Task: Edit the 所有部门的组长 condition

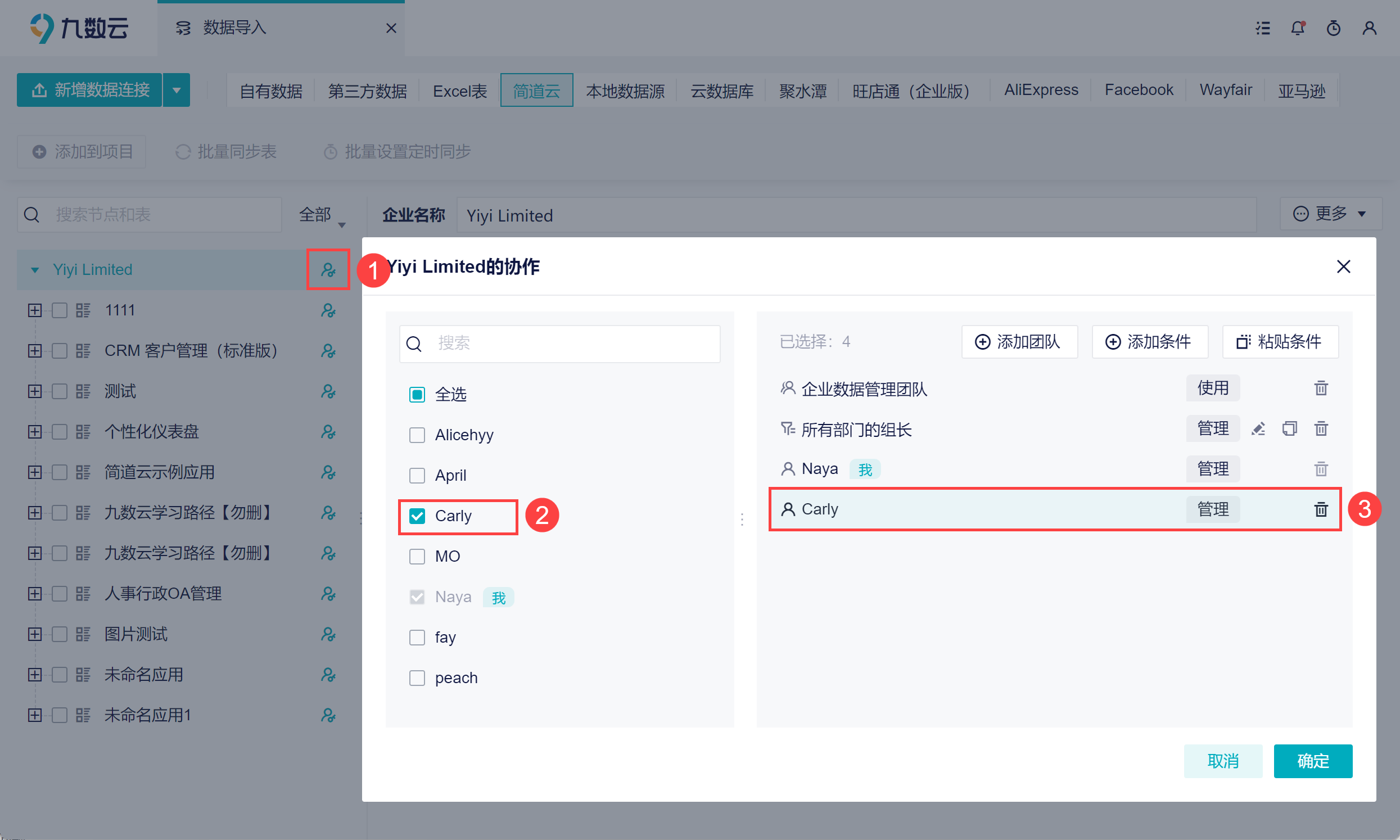Action: (x=1258, y=429)
